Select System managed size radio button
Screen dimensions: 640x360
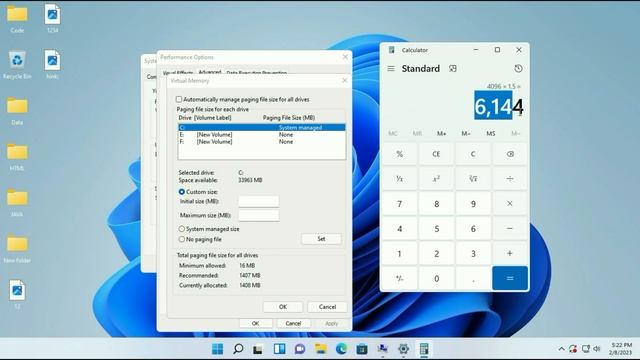click(182, 229)
